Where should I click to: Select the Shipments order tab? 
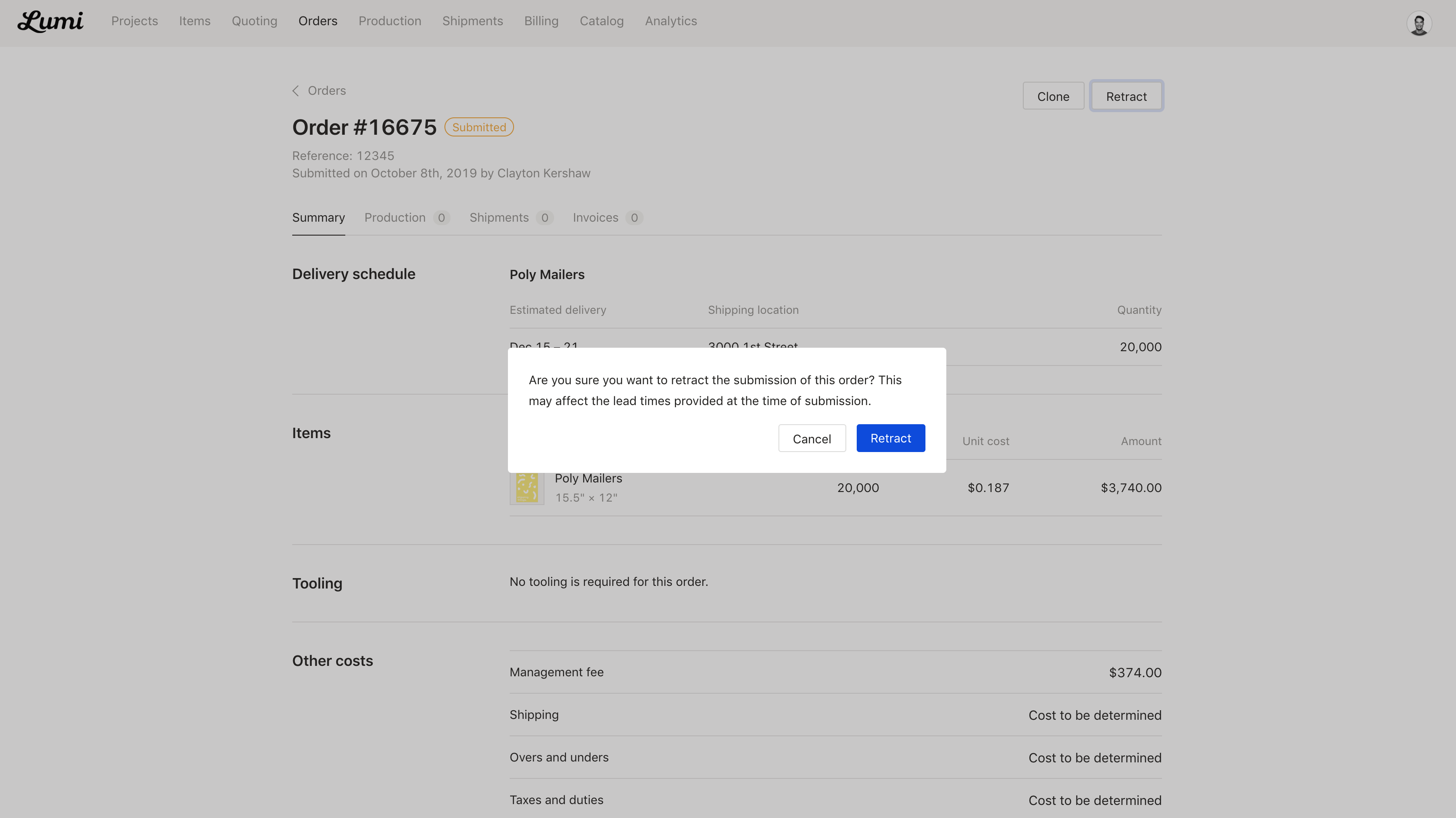coord(499,218)
